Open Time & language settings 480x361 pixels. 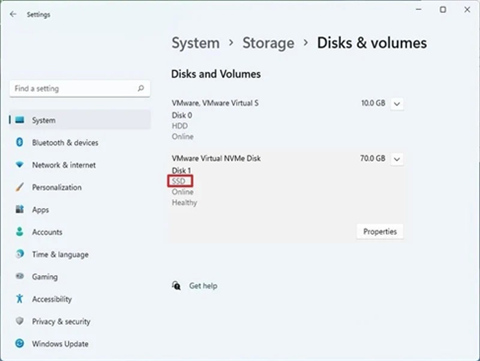click(x=80, y=254)
